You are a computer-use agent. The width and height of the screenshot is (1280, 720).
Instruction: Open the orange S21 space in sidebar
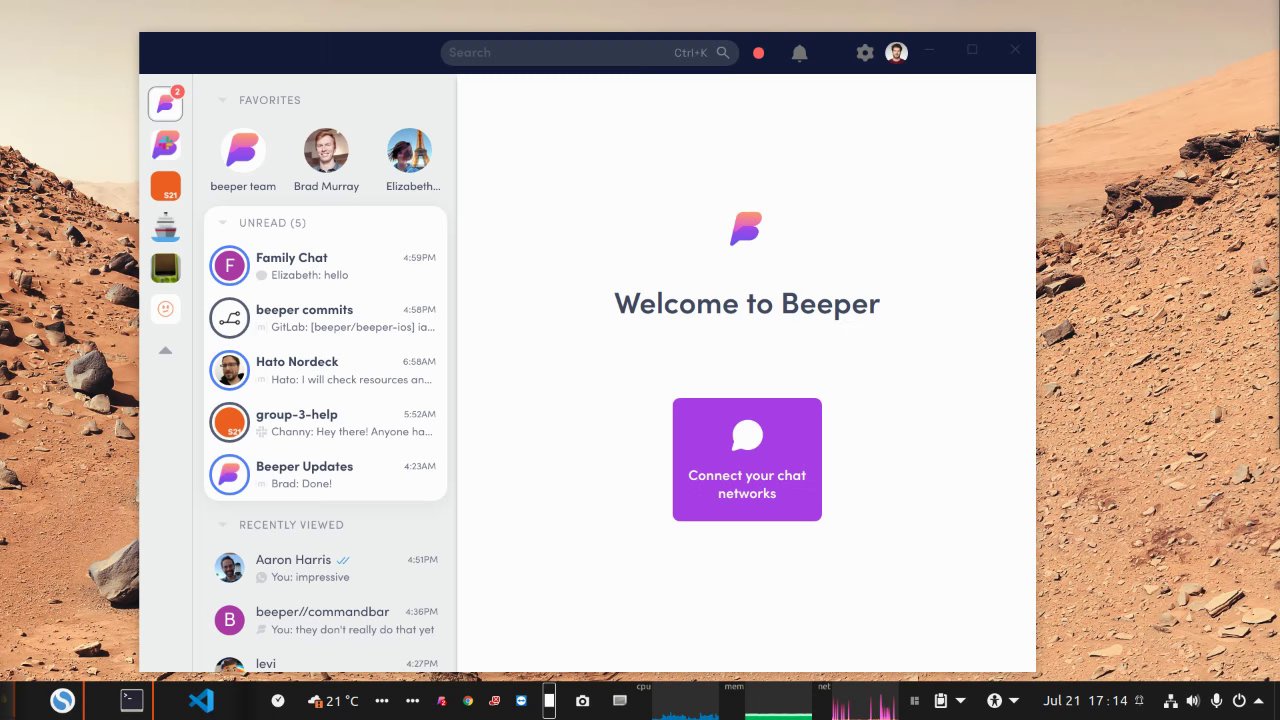pyautogui.click(x=166, y=186)
